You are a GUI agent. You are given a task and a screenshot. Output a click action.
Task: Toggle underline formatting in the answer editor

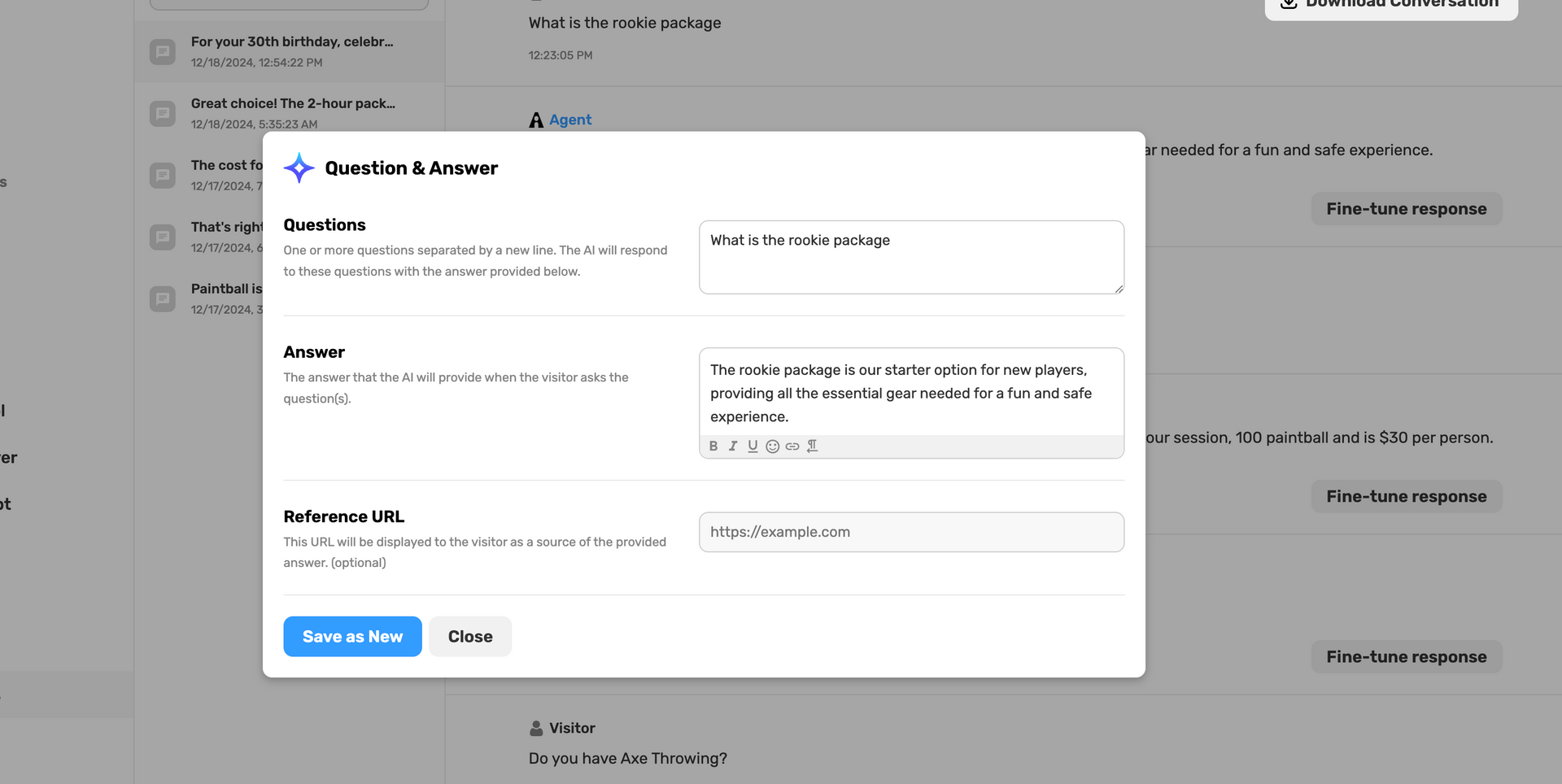[753, 446]
